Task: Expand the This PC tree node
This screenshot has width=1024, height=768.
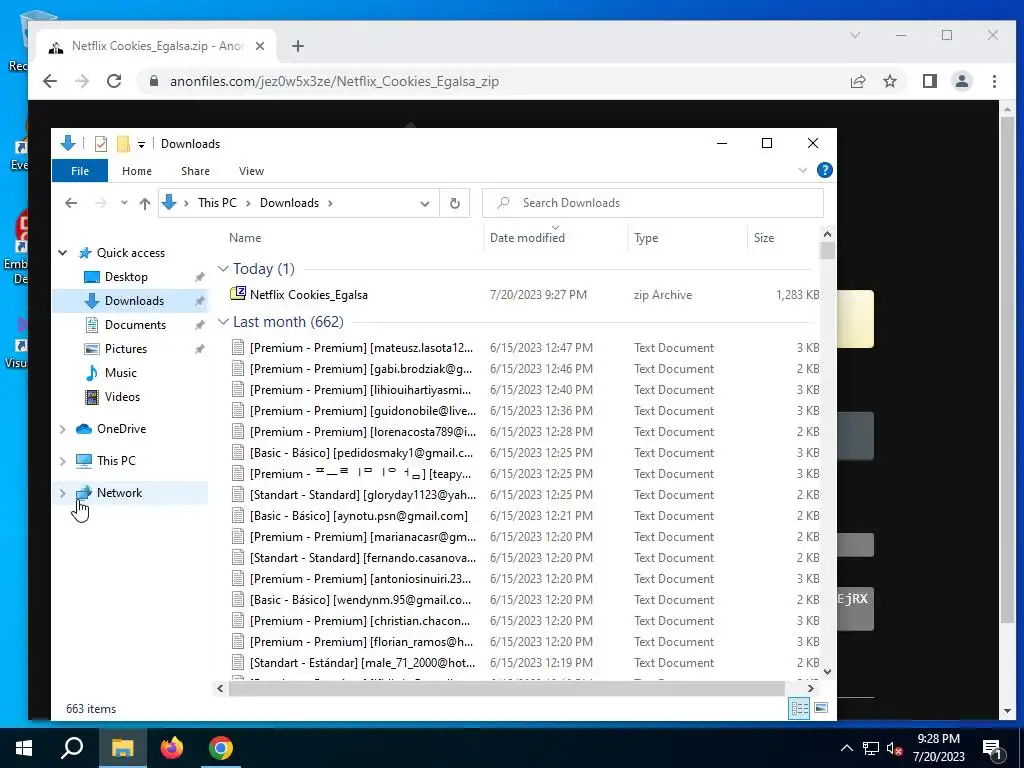Action: [x=63, y=461]
